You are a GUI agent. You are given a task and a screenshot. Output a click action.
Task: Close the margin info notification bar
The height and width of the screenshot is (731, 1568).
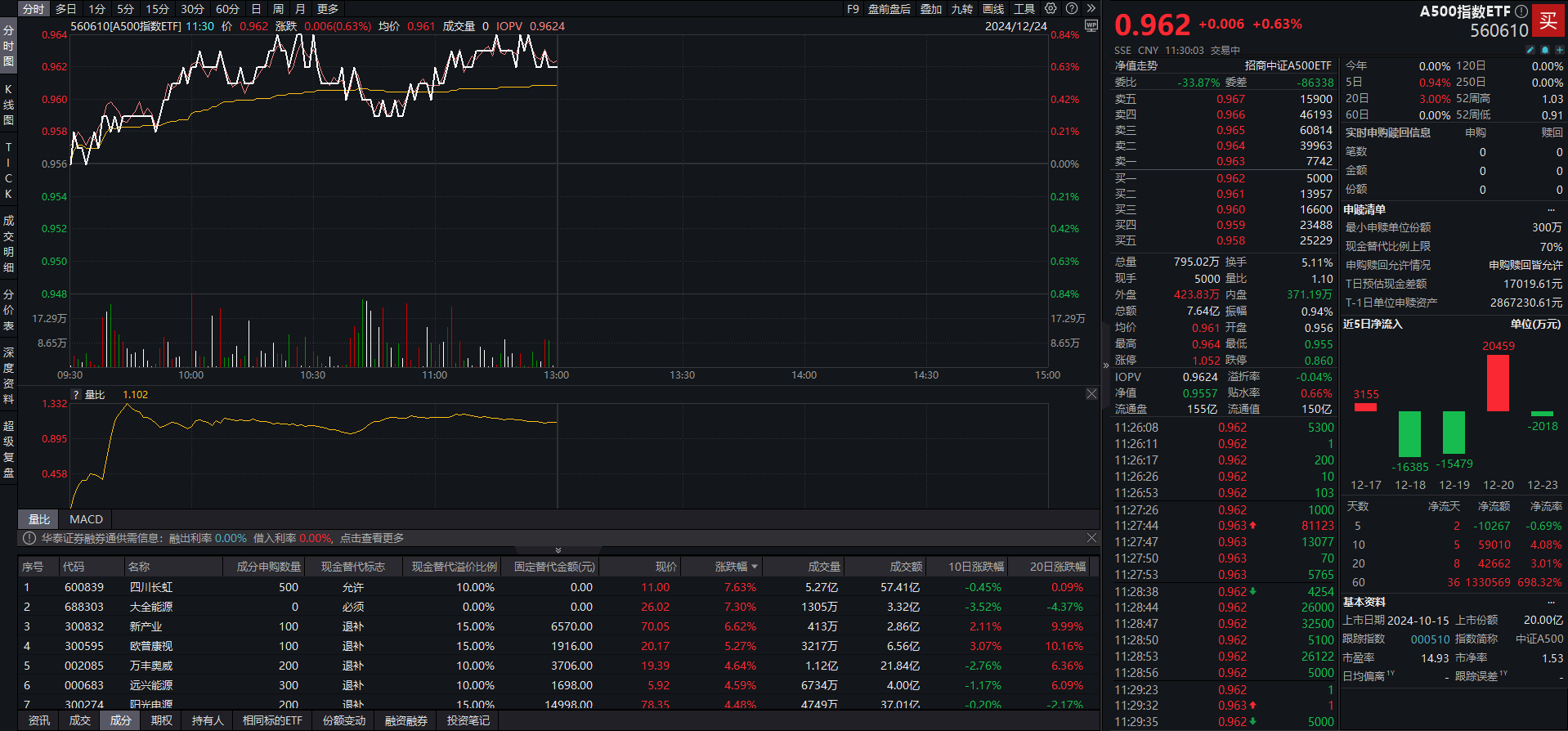[1091, 538]
